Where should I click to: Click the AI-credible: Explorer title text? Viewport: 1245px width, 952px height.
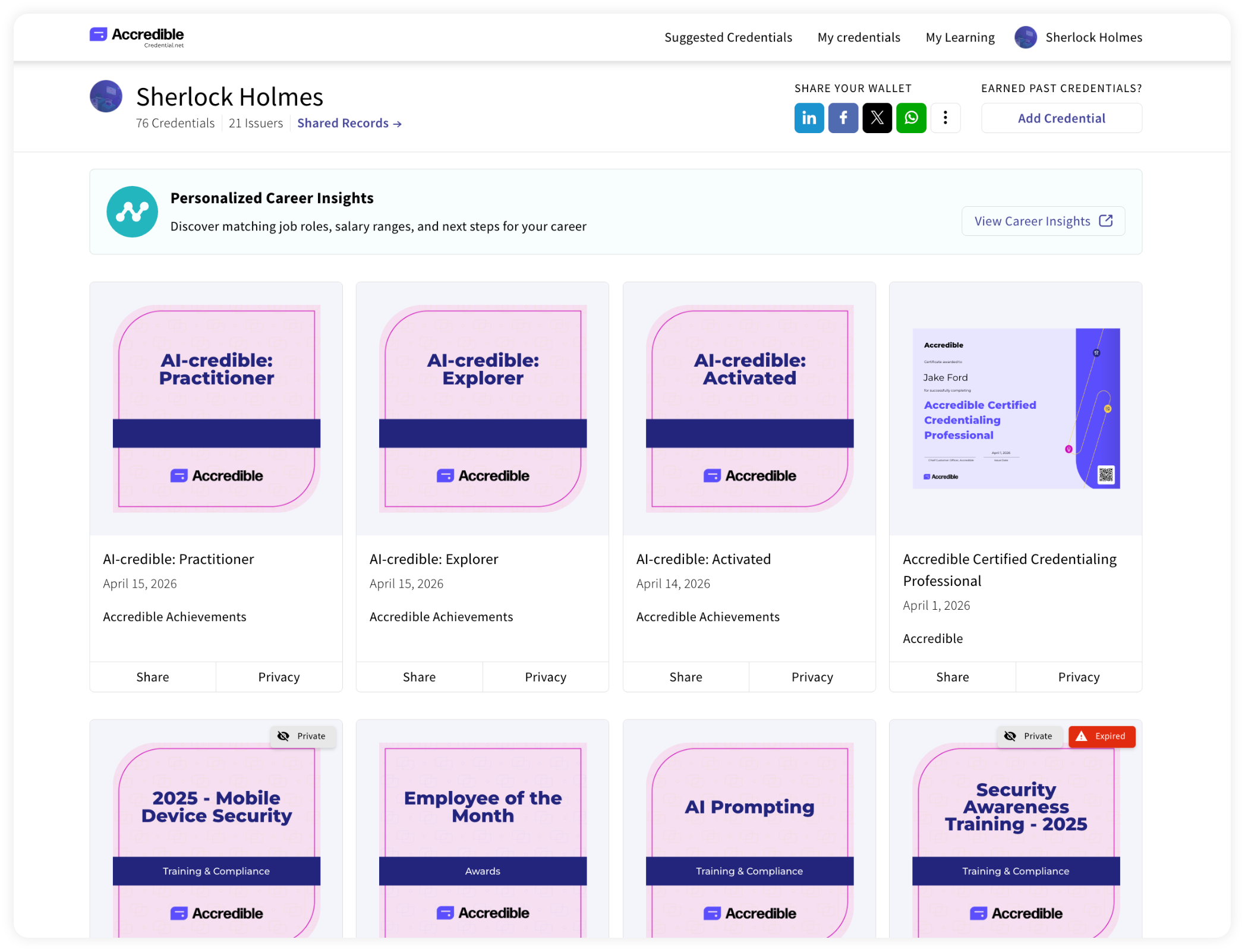tap(434, 559)
